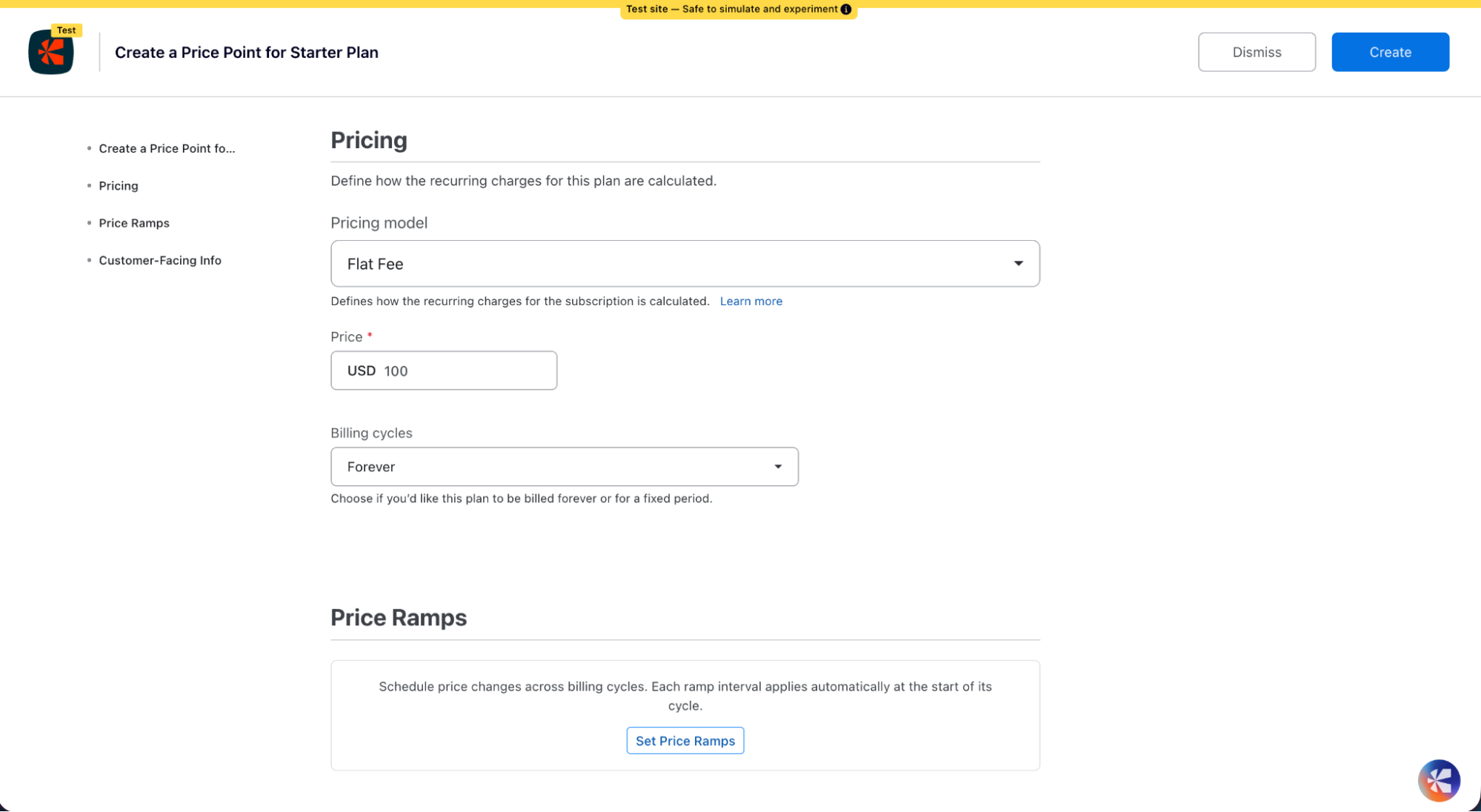Focus the Price USD input field

pos(443,370)
